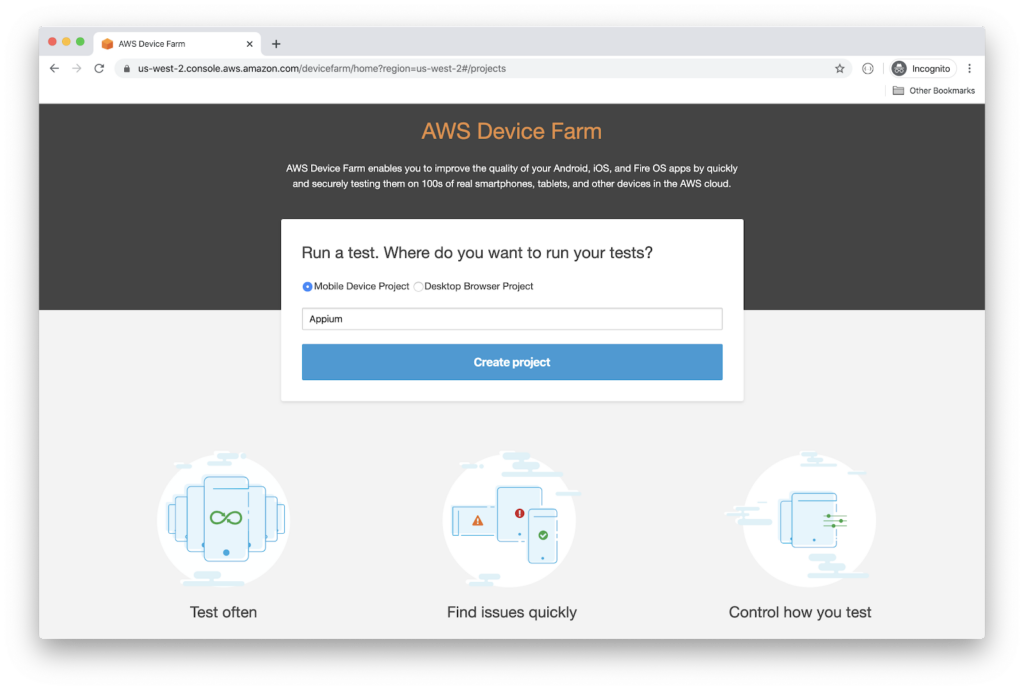Click the Find issues quickly illustration

[x=511, y=519]
